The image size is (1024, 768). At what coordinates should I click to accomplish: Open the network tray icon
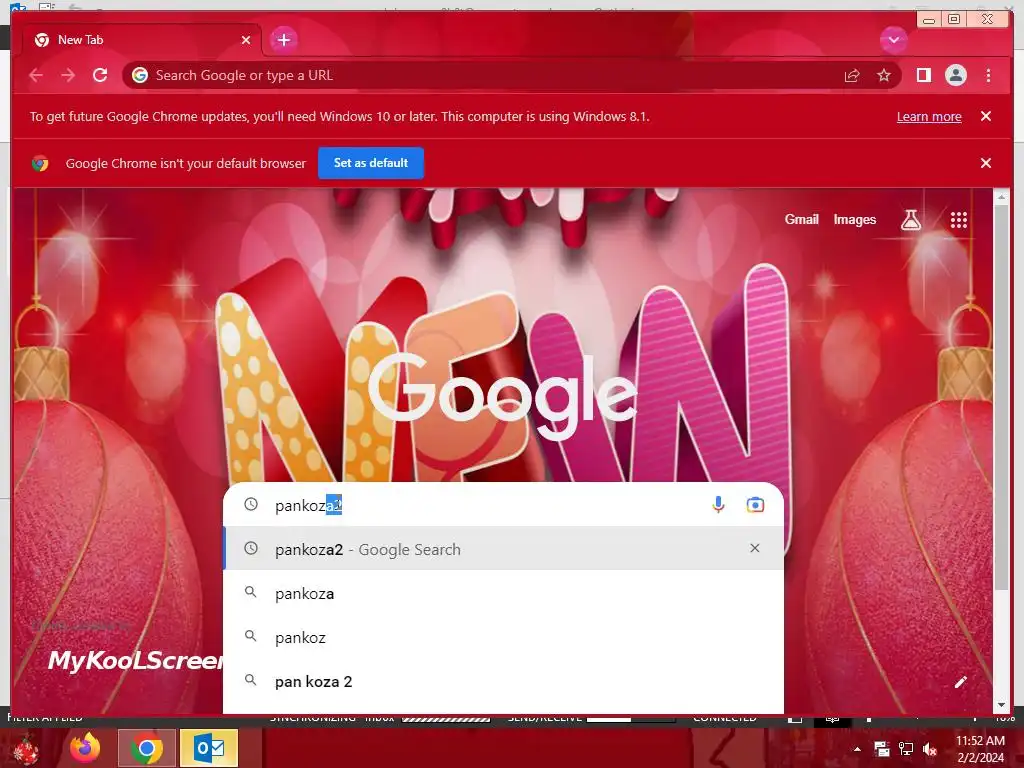pos(906,749)
